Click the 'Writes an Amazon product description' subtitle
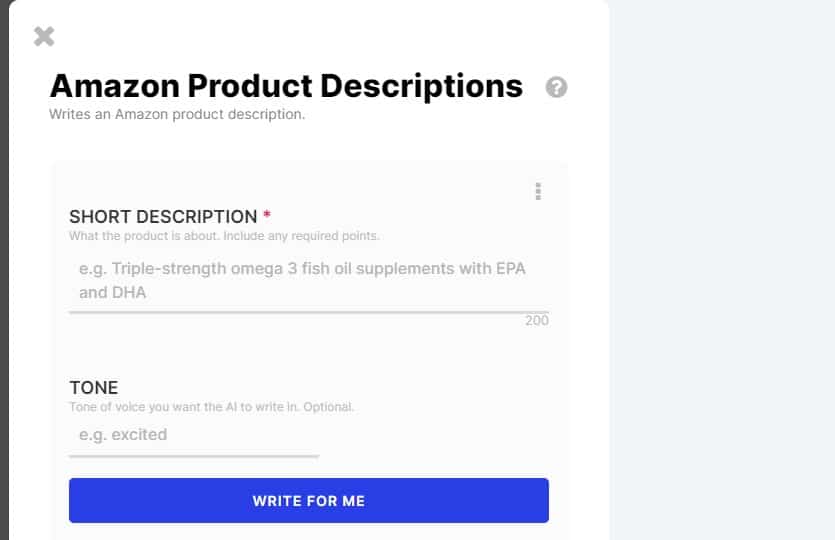This screenshot has width=835, height=540. tap(177, 114)
